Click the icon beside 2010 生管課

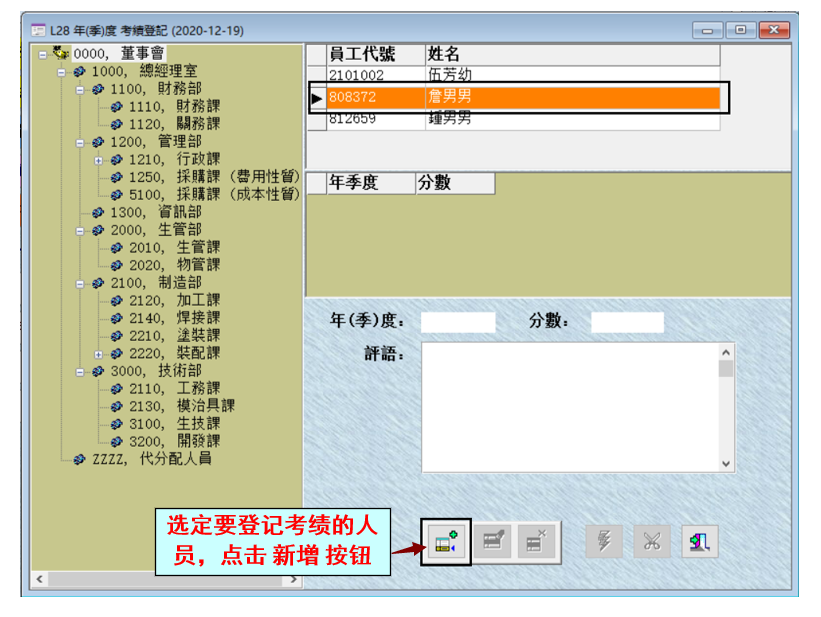117,248
